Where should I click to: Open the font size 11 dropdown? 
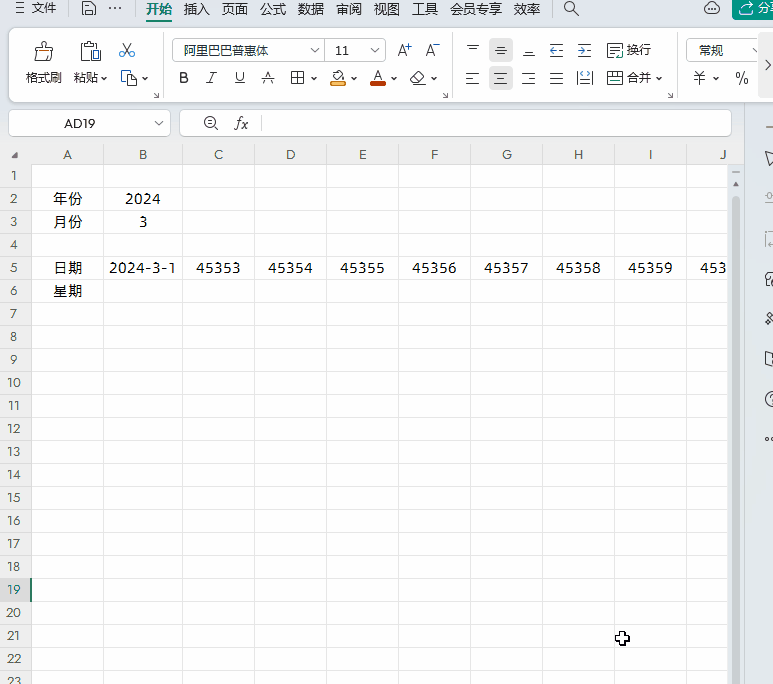click(x=375, y=50)
